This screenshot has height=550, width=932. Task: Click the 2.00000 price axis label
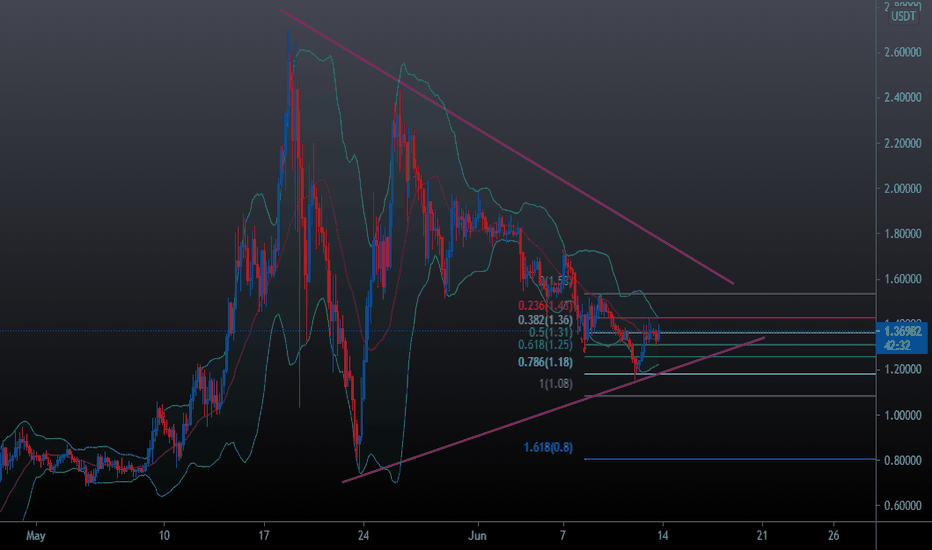click(903, 188)
